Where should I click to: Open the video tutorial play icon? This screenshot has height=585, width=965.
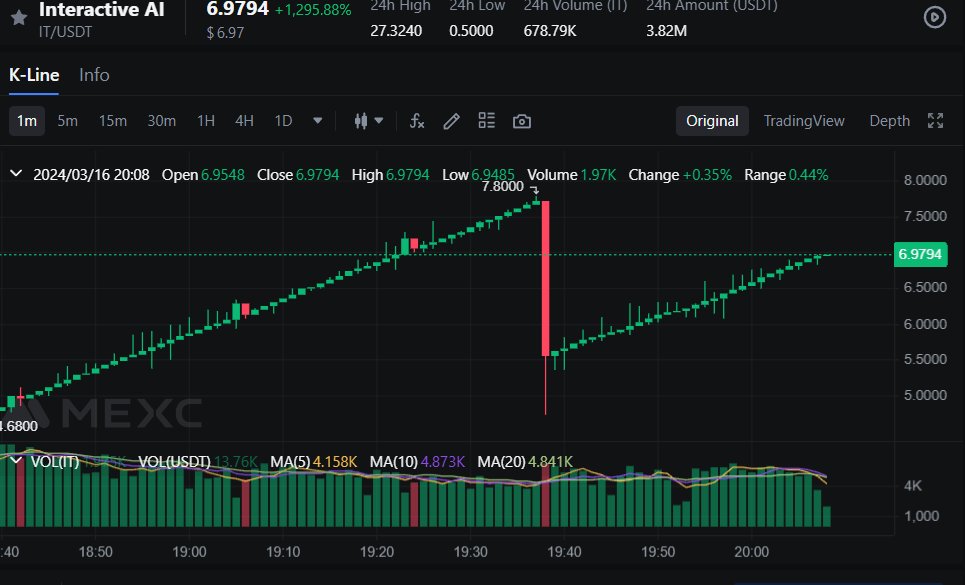934,18
